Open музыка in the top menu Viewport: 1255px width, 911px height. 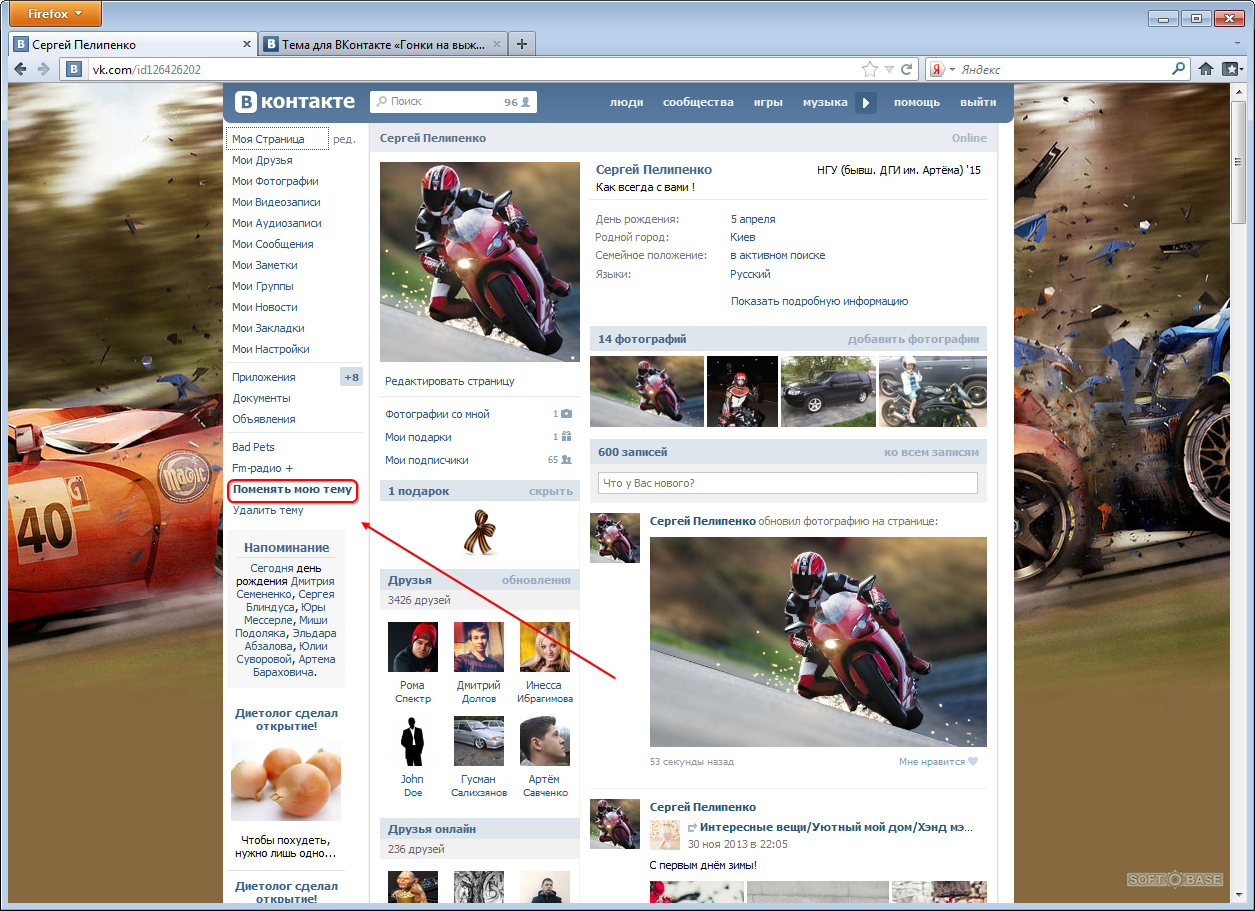pyautogui.click(x=825, y=102)
